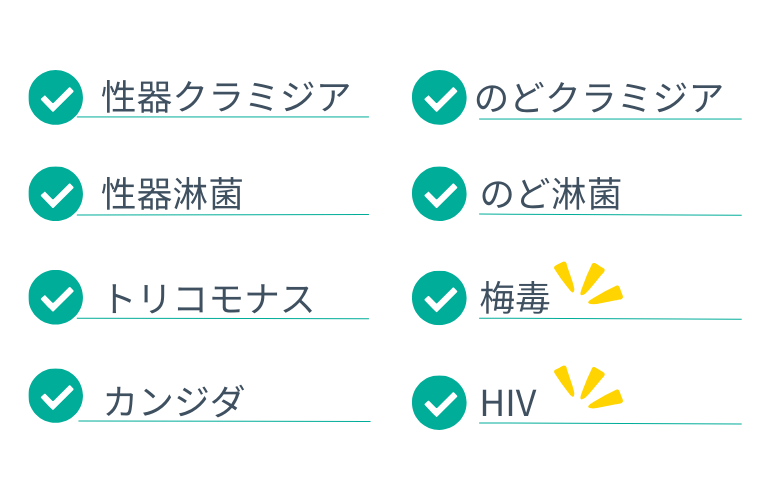
Task: Click the green check beside カンジダ
Action: [x=55, y=396]
